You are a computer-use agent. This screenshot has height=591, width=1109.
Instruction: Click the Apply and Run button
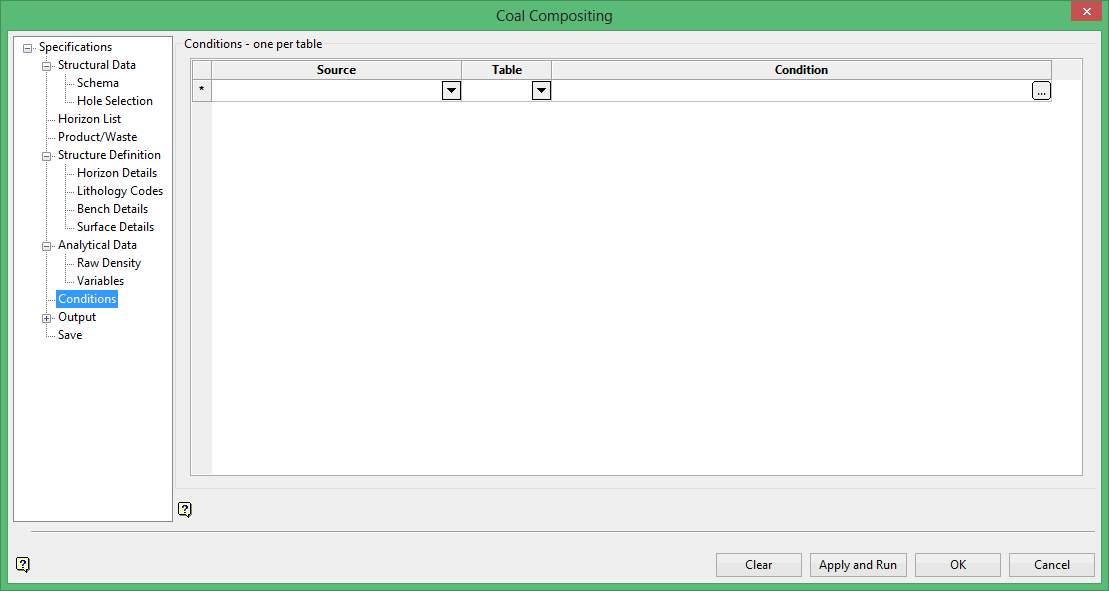(858, 565)
